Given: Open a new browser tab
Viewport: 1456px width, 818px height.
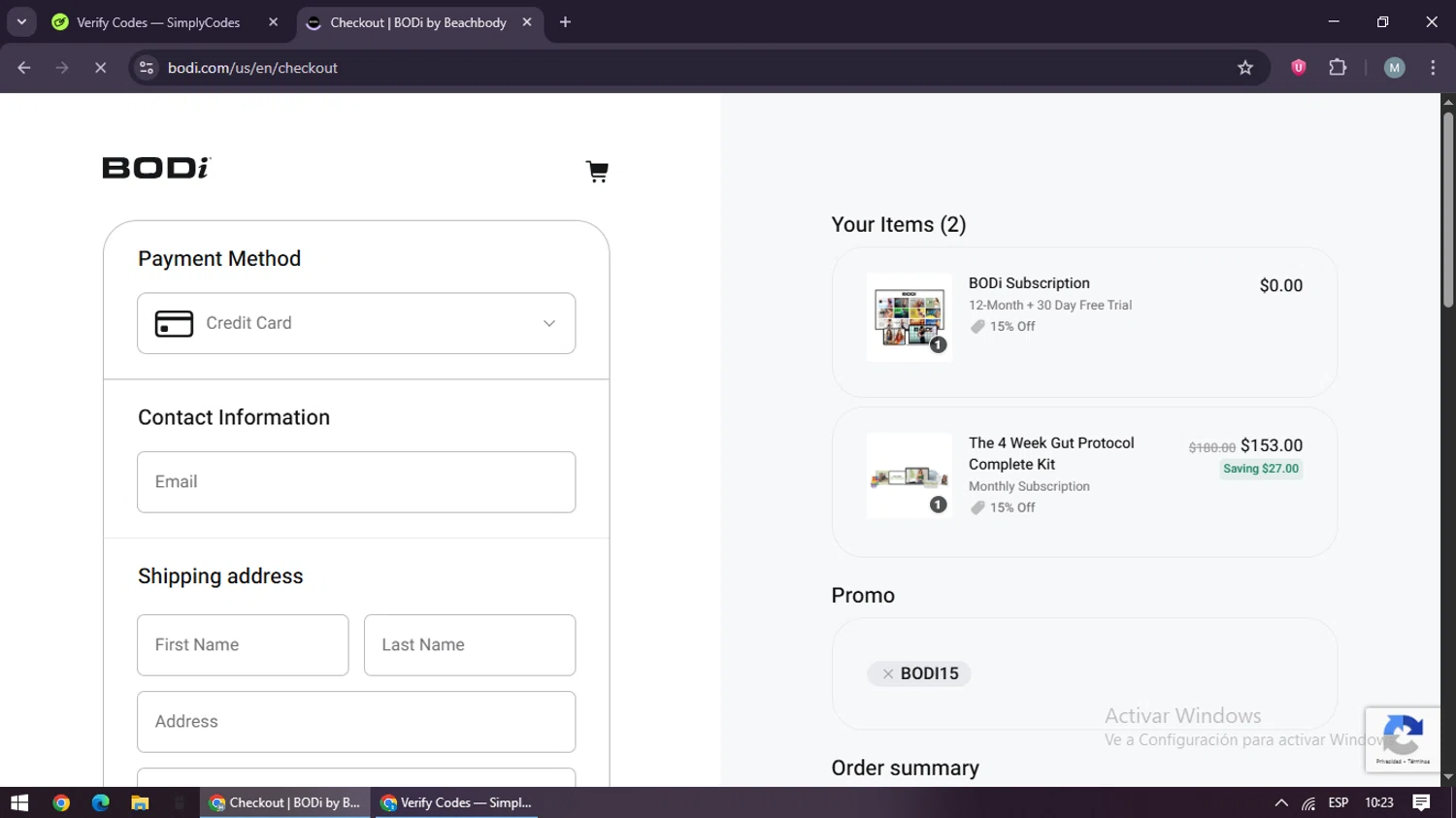Looking at the screenshot, I should [565, 22].
